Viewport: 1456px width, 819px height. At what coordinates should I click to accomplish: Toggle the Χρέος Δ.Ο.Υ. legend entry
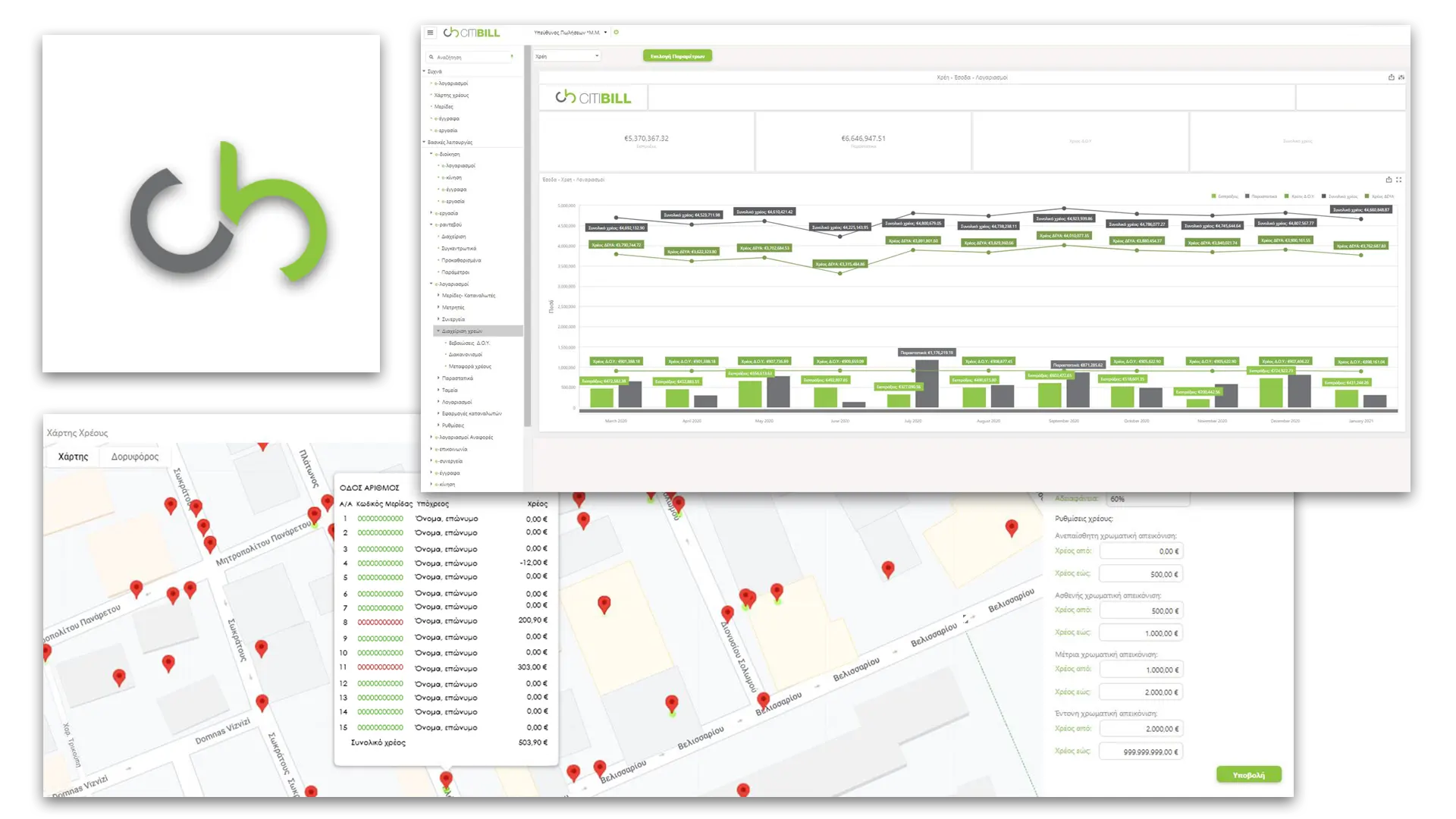[x=1299, y=196]
